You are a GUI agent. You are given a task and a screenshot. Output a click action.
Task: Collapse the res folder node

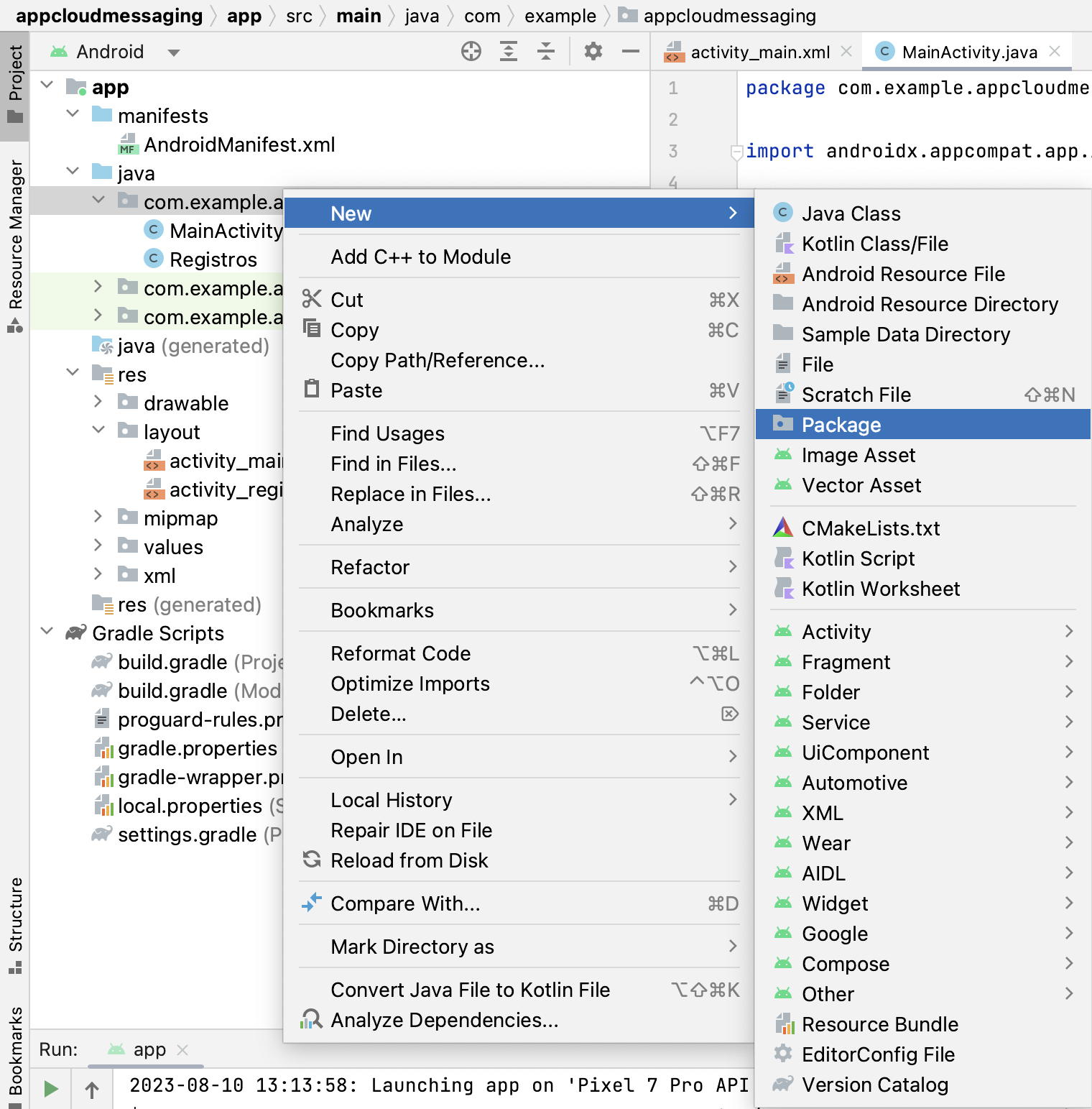click(73, 373)
